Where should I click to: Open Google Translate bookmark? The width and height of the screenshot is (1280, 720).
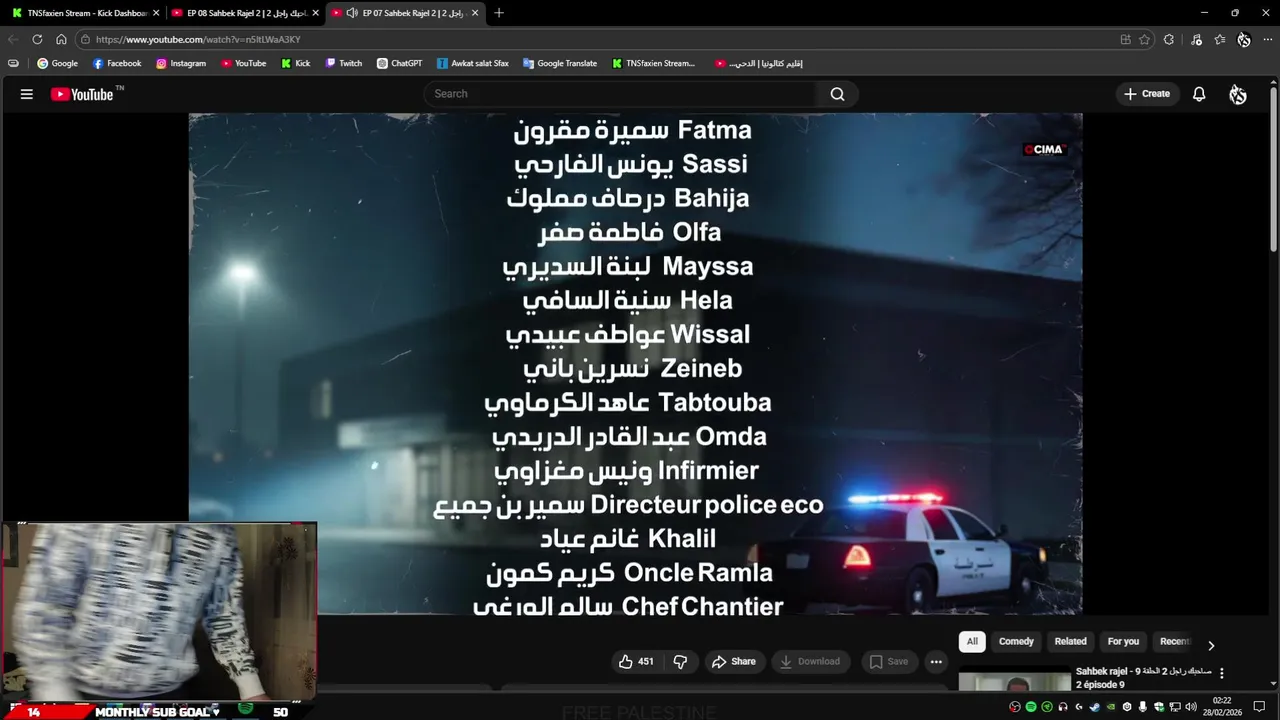point(560,63)
